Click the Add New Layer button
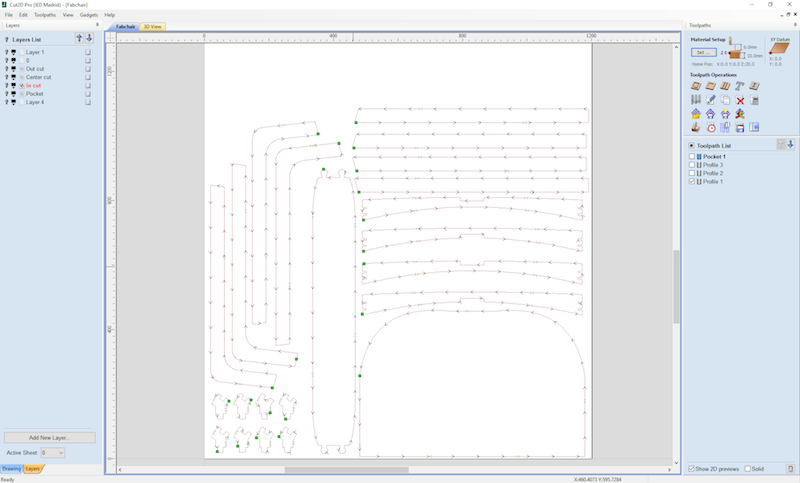The image size is (800, 483). (x=49, y=438)
